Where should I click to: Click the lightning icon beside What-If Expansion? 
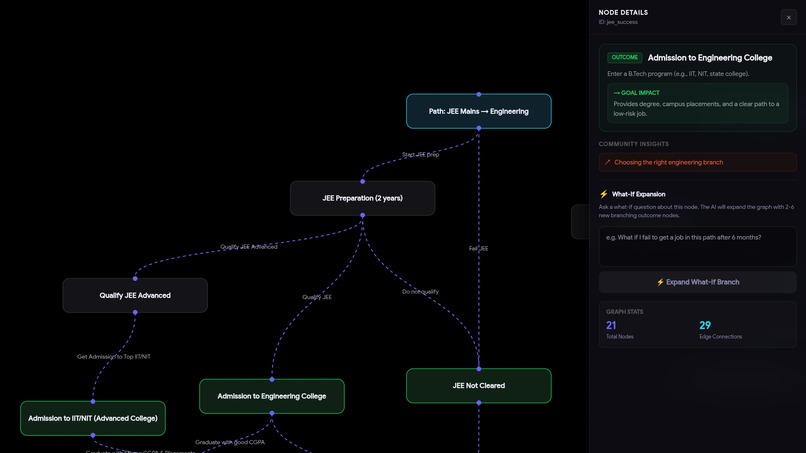pyautogui.click(x=603, y=194)
